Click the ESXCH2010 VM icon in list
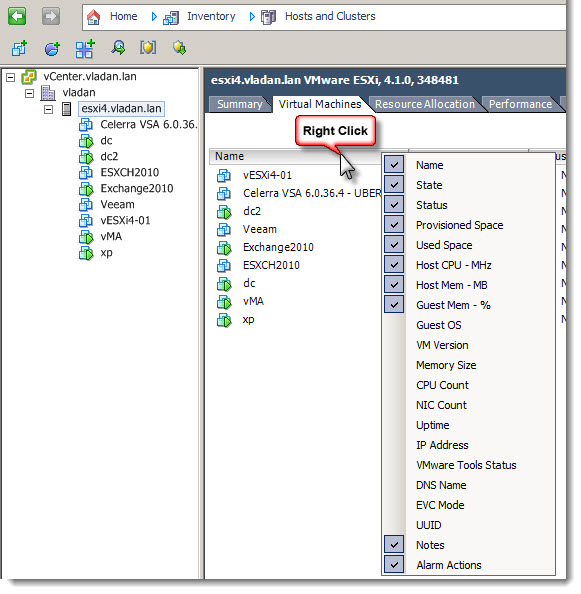 pyautogui.click(x=224, y=266)
